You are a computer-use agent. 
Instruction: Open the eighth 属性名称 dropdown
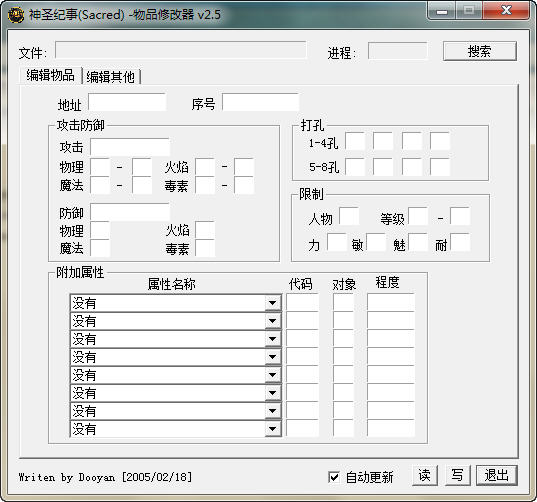273,429
